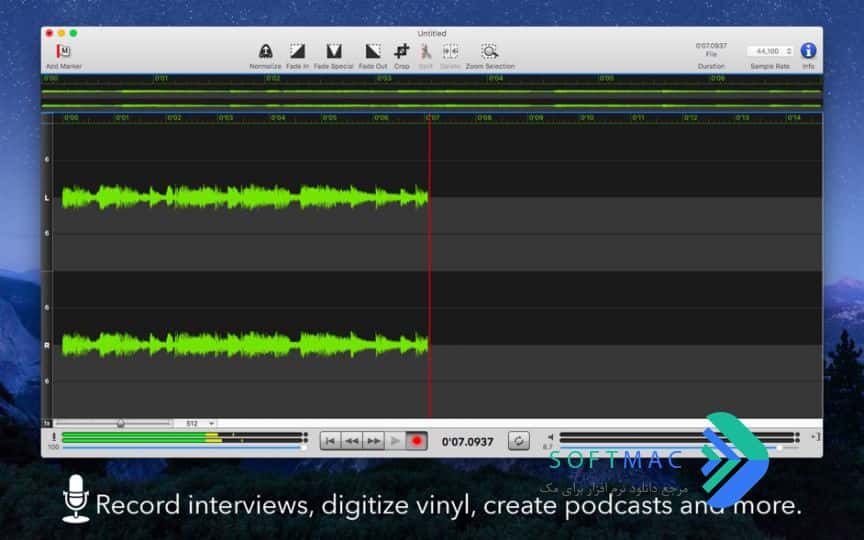The image size is (864, 540).
Task: Stop recording with red record button
Action: (417, 441)
